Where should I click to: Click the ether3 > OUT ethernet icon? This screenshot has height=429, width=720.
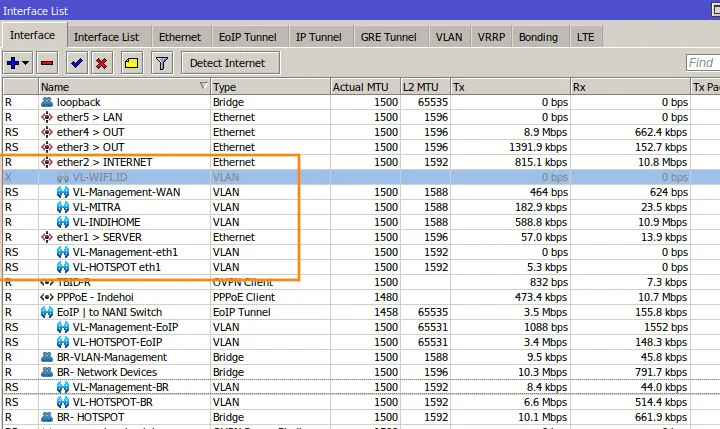tap(47, 147)
